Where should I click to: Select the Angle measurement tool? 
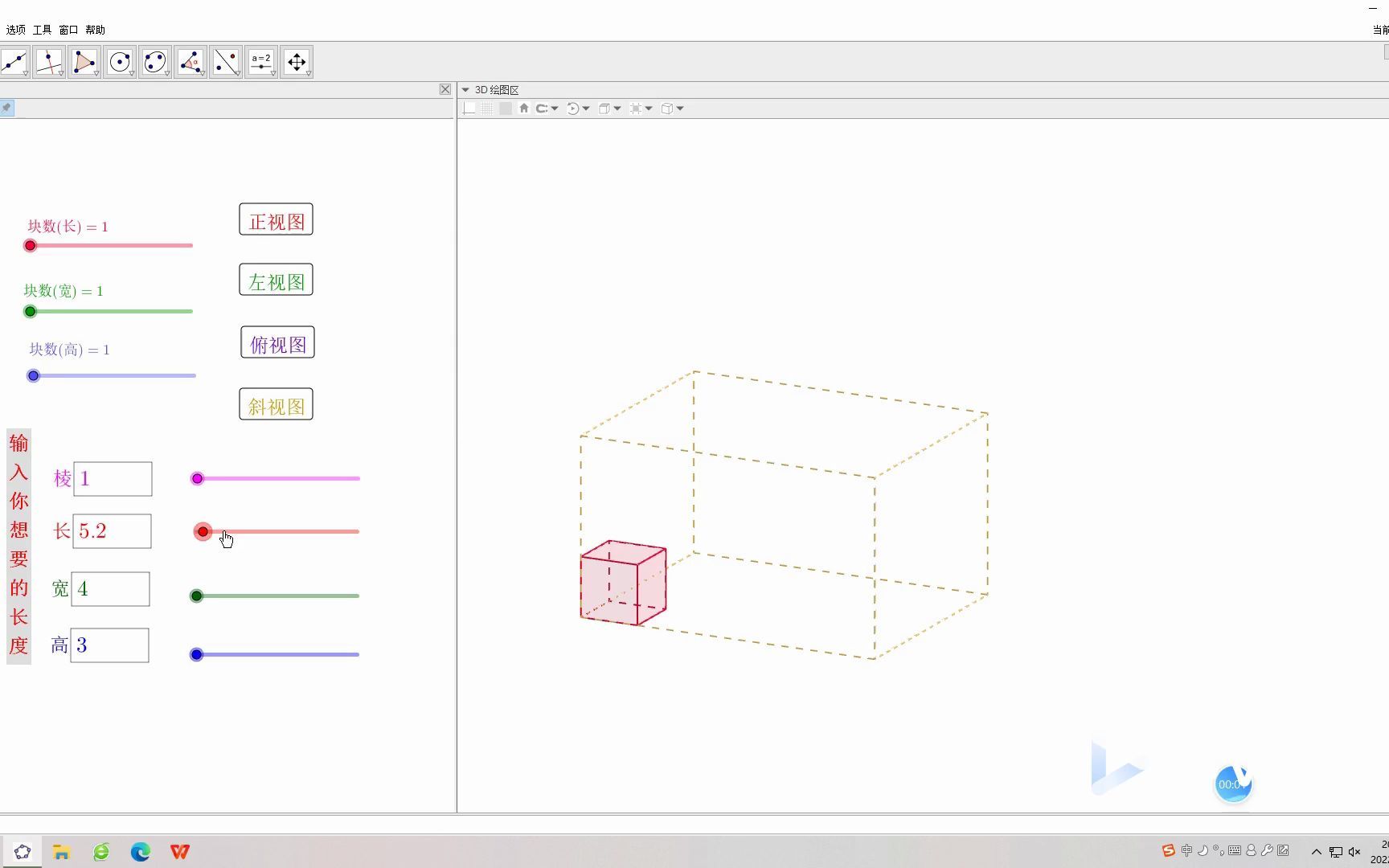(x=191, y=61)
